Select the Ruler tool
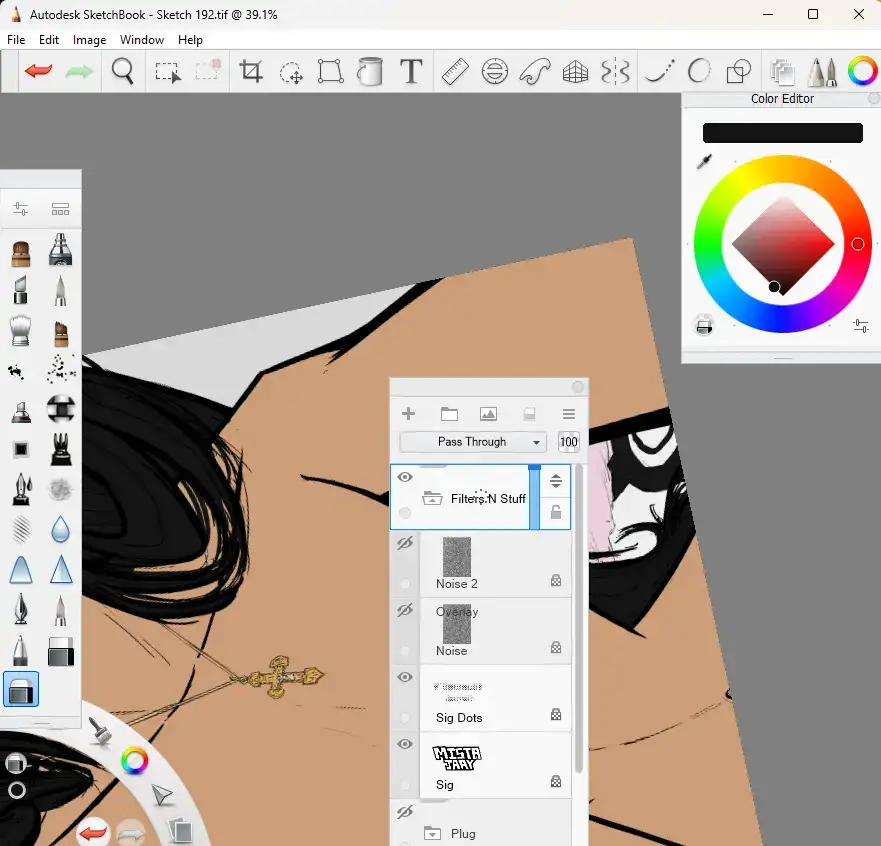Viewport: 881px width, 846px height. (x=455, y=71)
